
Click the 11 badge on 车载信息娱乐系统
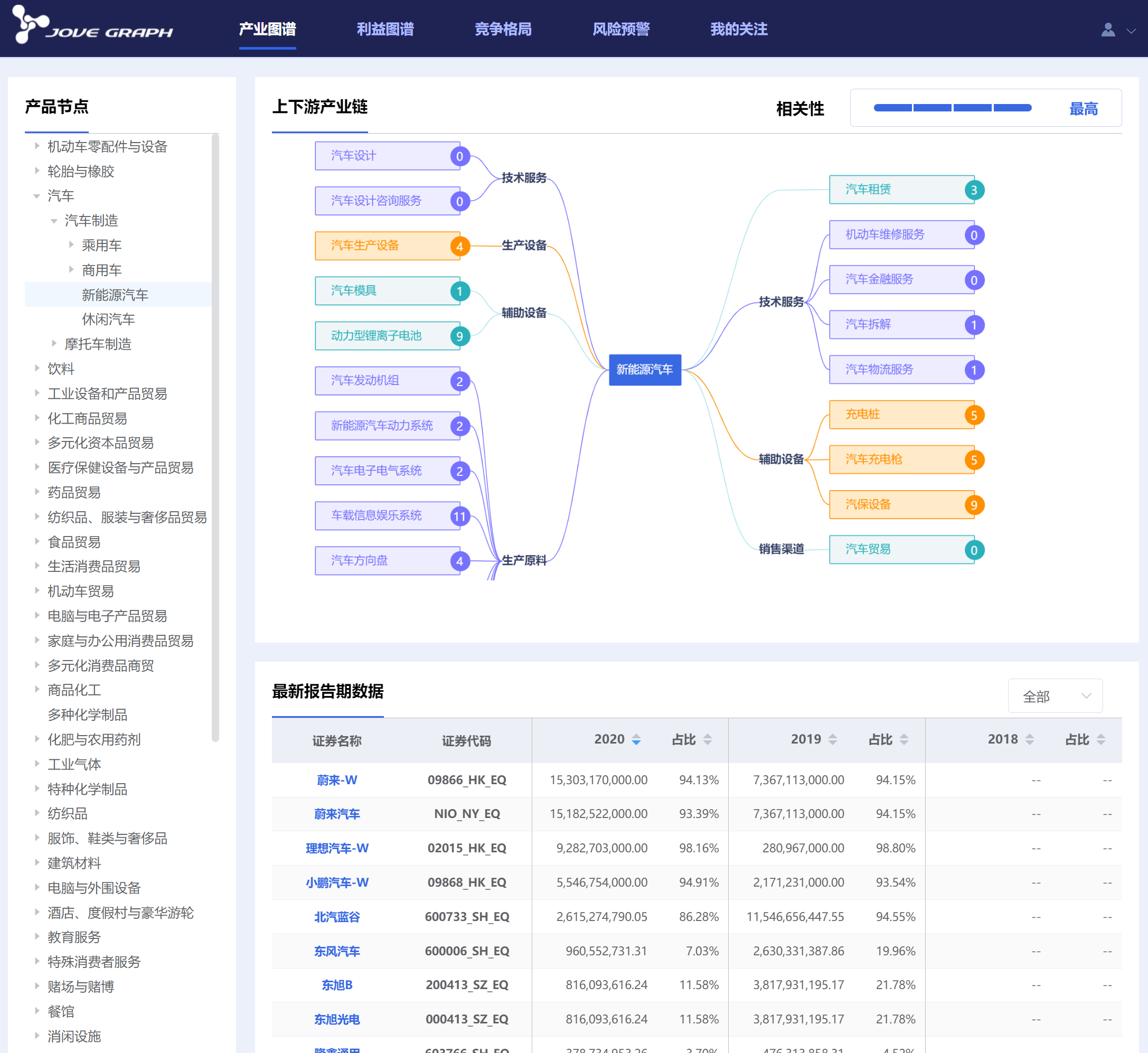click(460, 516)
